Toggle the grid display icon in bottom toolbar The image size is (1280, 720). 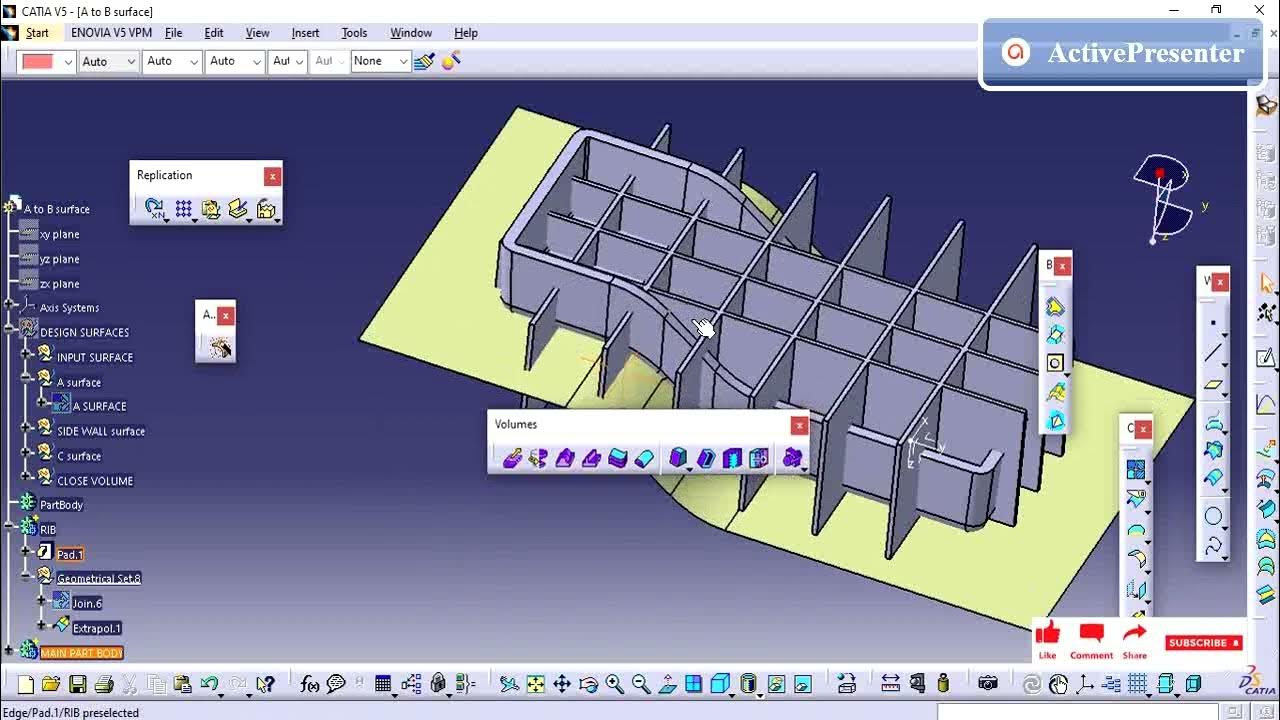tap(1137, 684)
